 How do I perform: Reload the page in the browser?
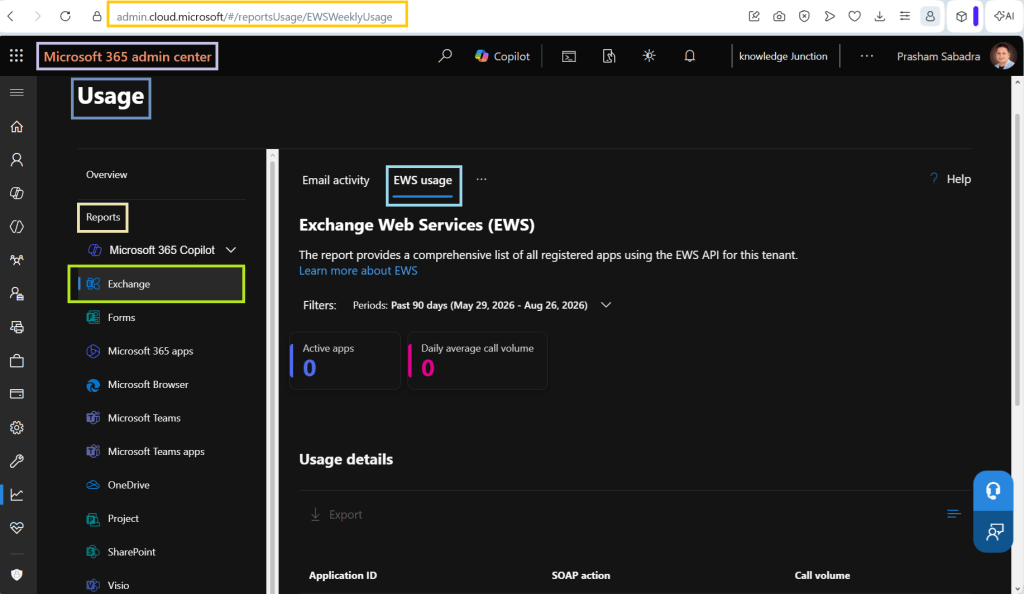pos(65,16)
